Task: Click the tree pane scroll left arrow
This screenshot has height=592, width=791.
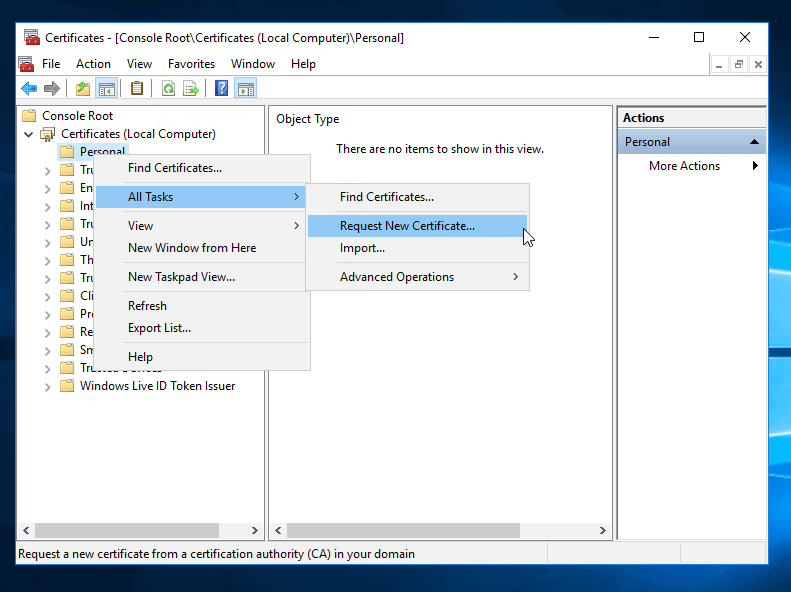Action: coord(26,530)
